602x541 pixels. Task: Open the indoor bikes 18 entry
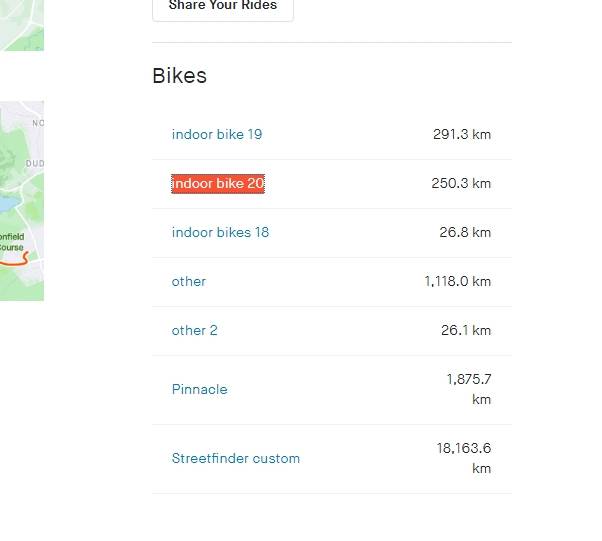[x=220, y=232]
